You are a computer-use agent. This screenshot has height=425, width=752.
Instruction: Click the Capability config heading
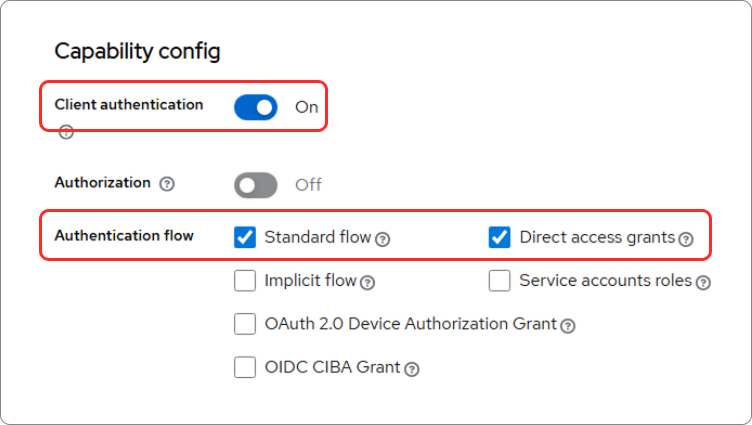137,51
